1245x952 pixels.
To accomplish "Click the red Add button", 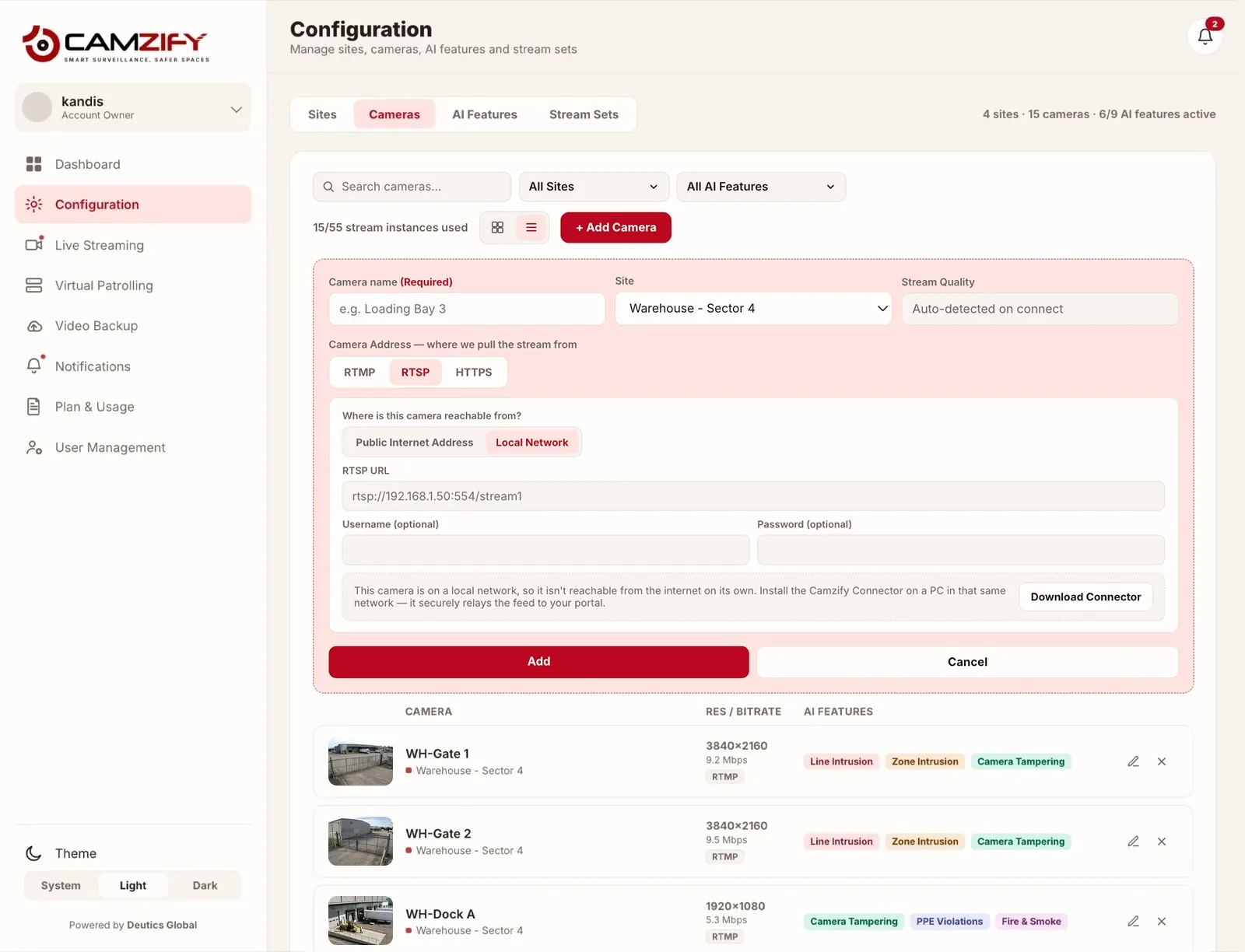I will pyautogui.click(x=538, y=662).
